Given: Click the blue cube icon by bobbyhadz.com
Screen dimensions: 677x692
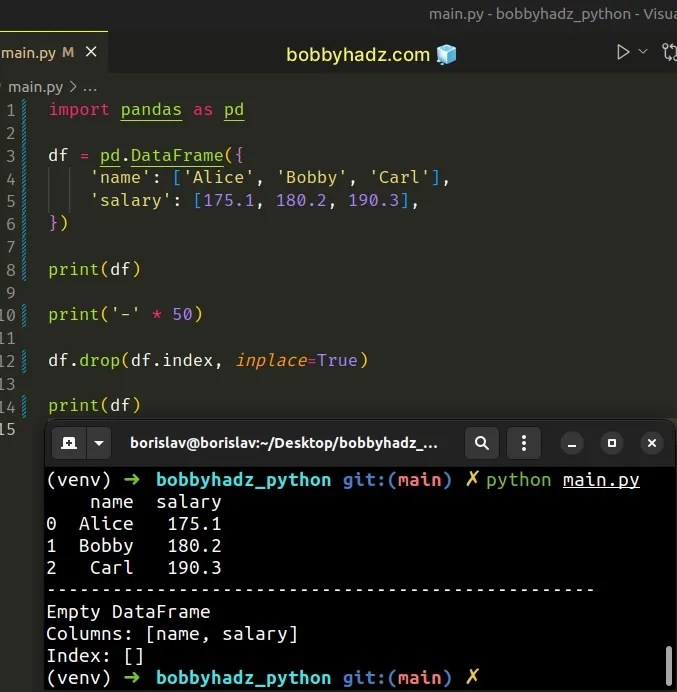Looking at the screenshot, I should (446, 54).
